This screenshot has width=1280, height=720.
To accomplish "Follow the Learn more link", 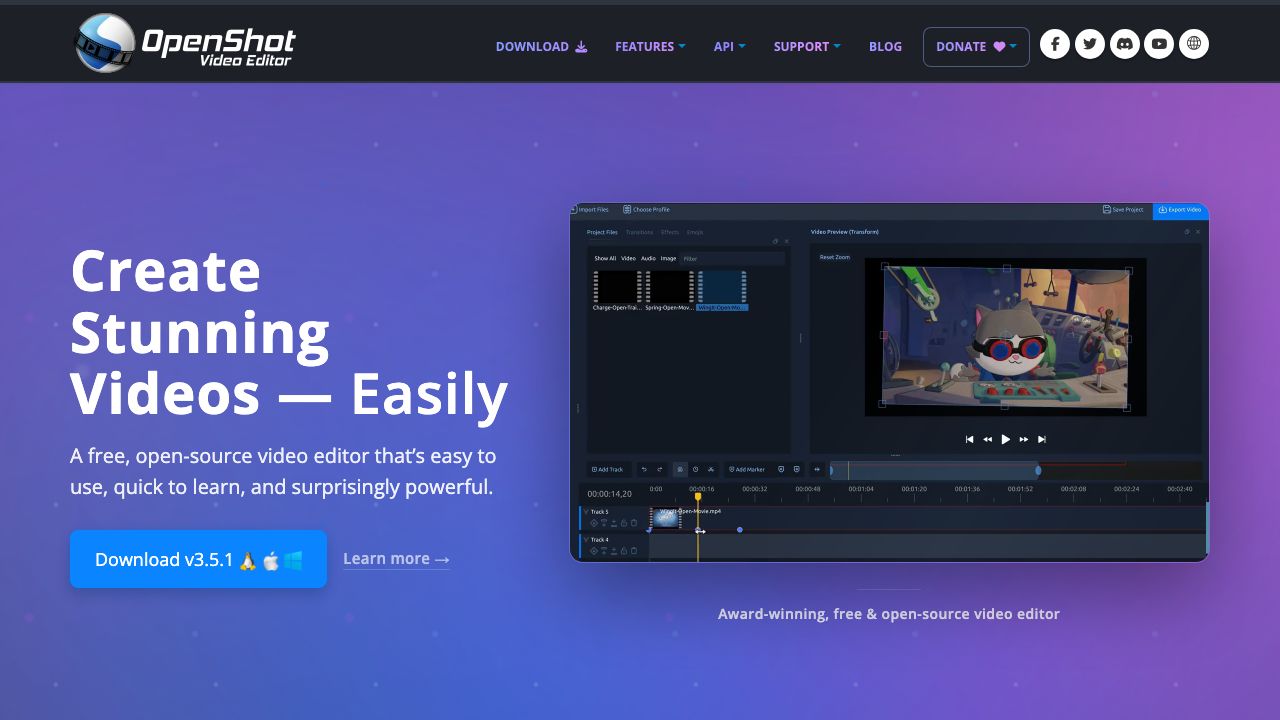I will coord(396,559).
